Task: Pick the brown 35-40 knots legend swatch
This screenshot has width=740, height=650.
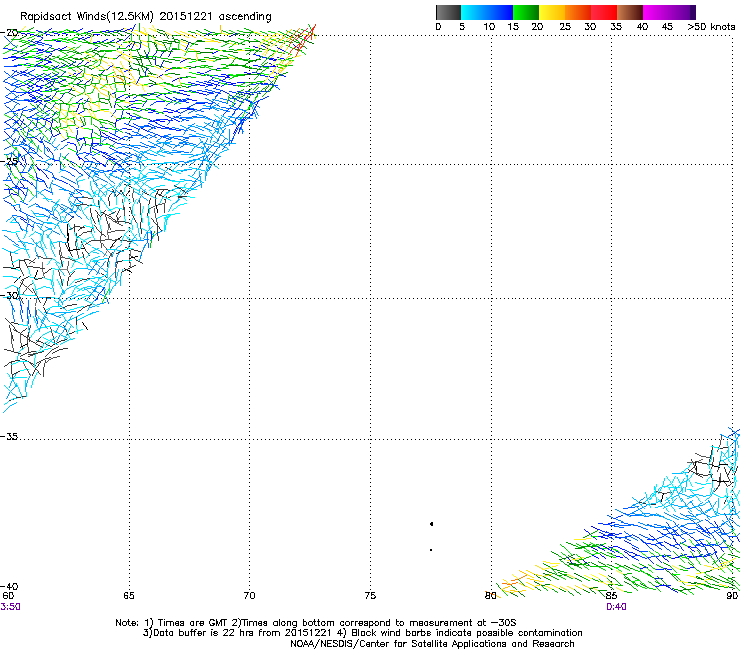Action: click(x=630, y=12)
